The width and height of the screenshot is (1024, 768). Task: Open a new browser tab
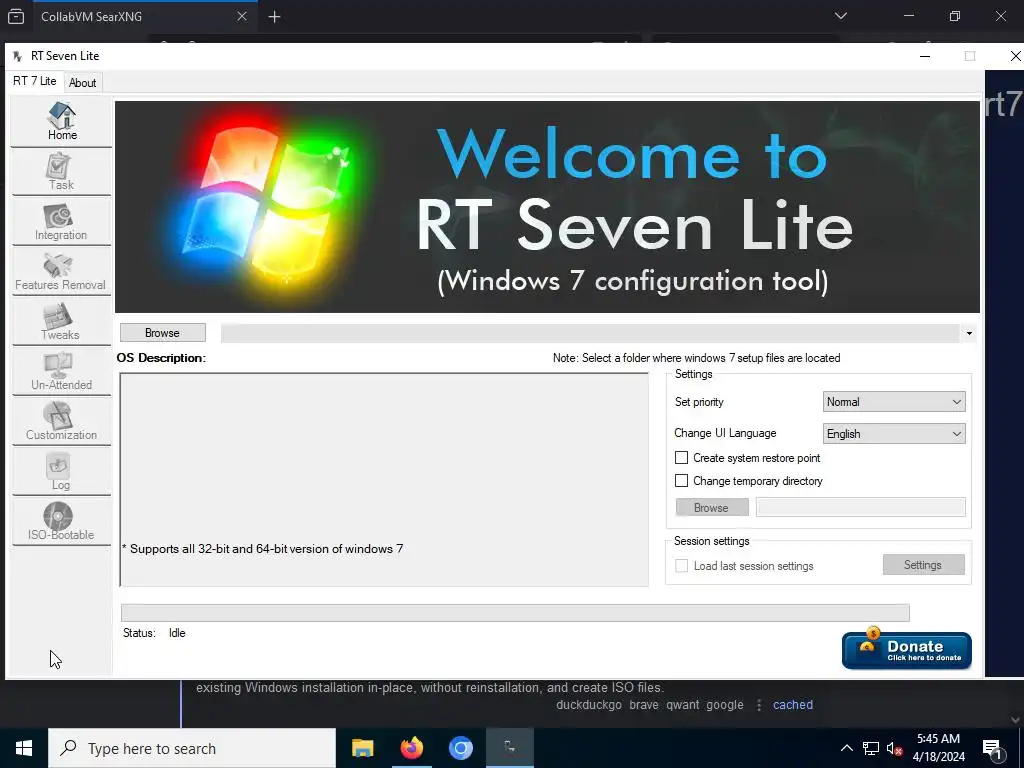pos(275,17)
